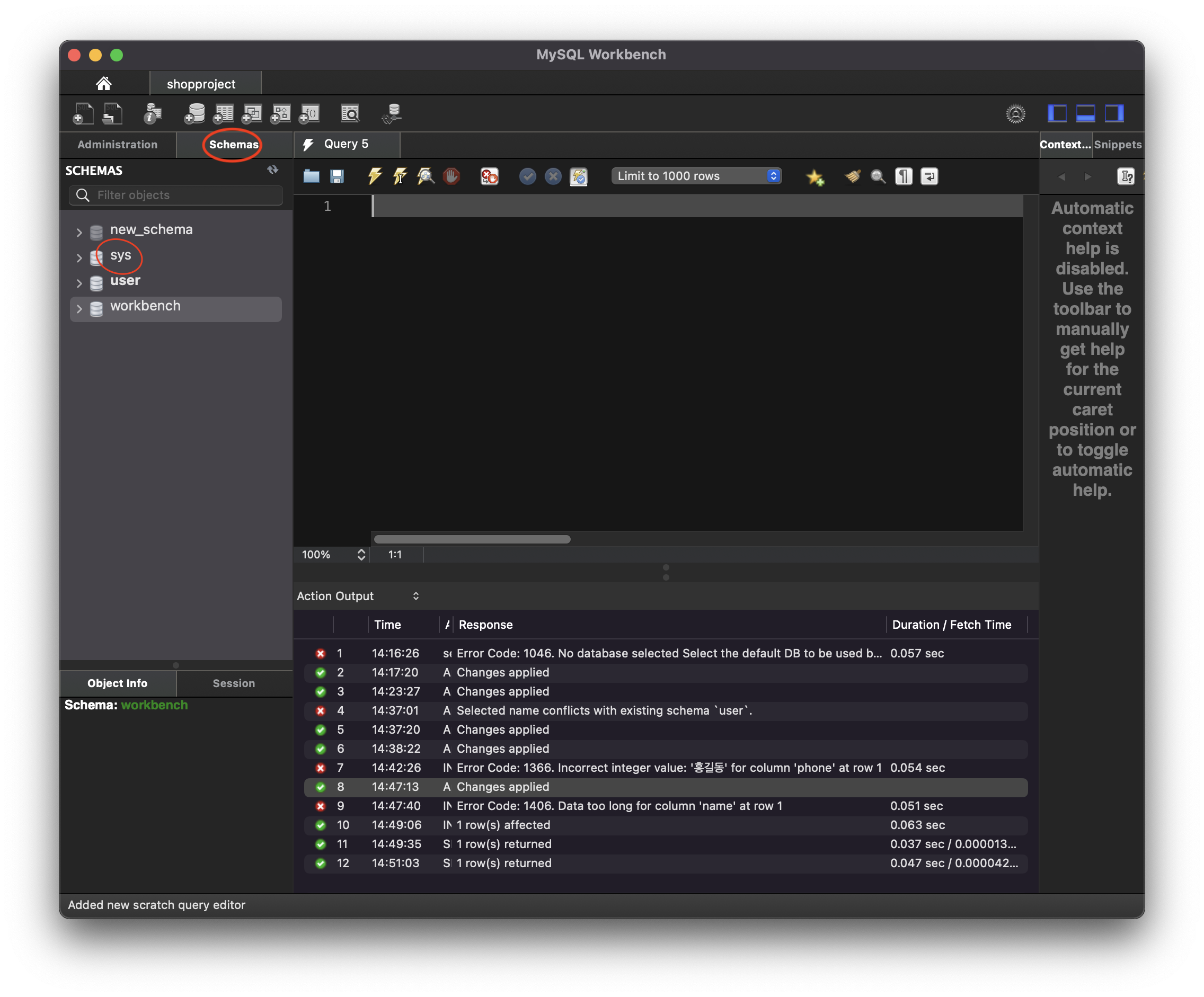Image resolution: width=1204 pixels, height=997 pixels.
Task: Click the Create new schema icon
Action: [195, 113]
